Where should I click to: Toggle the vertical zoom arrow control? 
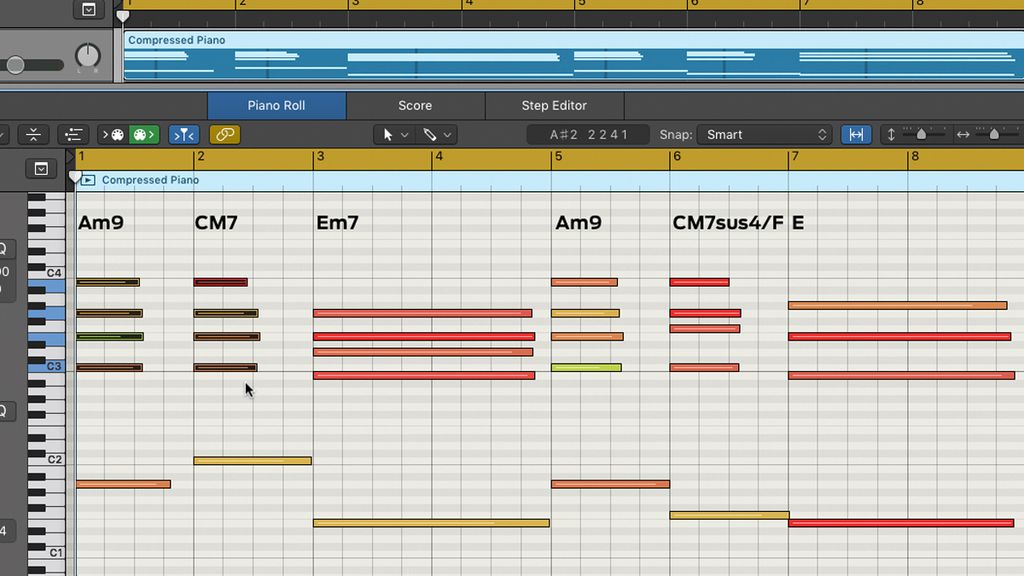(x=889, y=134)
